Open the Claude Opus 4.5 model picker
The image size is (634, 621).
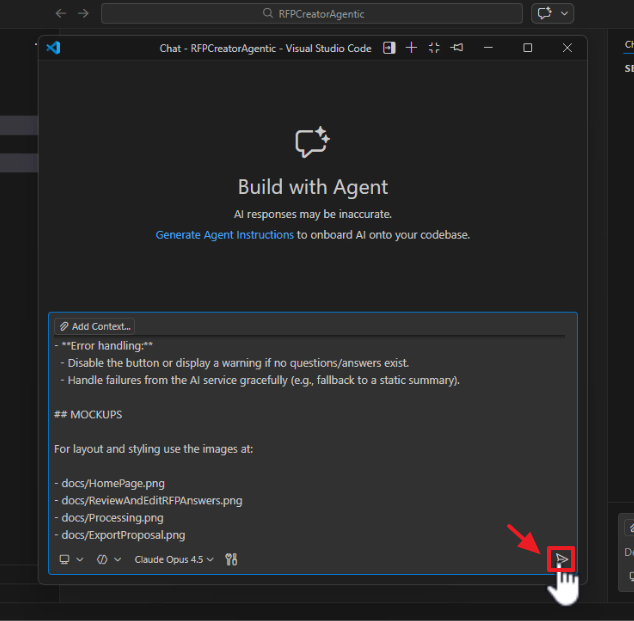[x=174, y=559]
